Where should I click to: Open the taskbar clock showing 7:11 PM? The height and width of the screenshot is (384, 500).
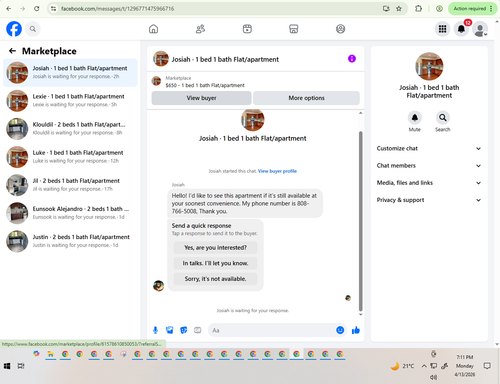(x=464, y=366)
